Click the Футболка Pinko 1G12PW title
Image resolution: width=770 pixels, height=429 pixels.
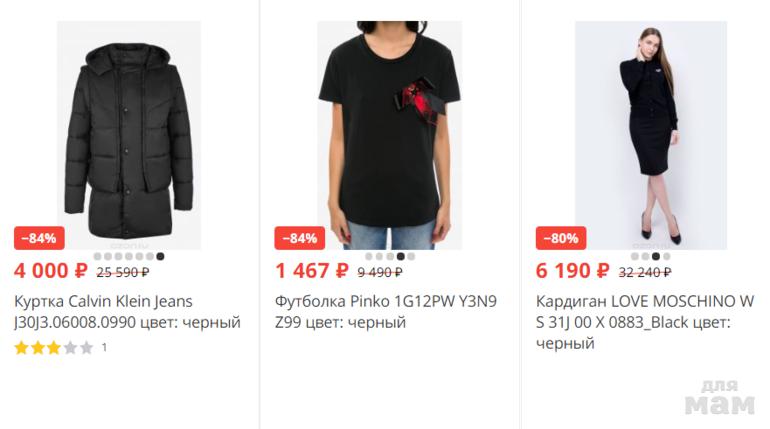tap(386, 312)
